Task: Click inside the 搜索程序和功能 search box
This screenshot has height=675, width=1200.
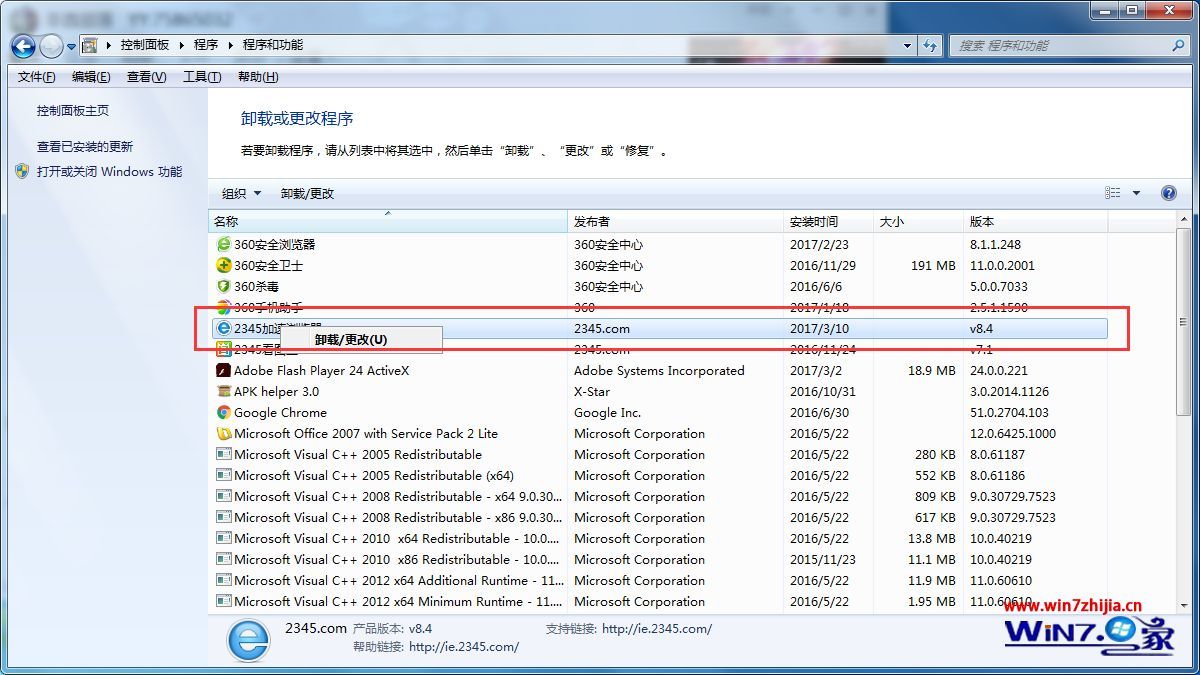Action: (1060, 45)
